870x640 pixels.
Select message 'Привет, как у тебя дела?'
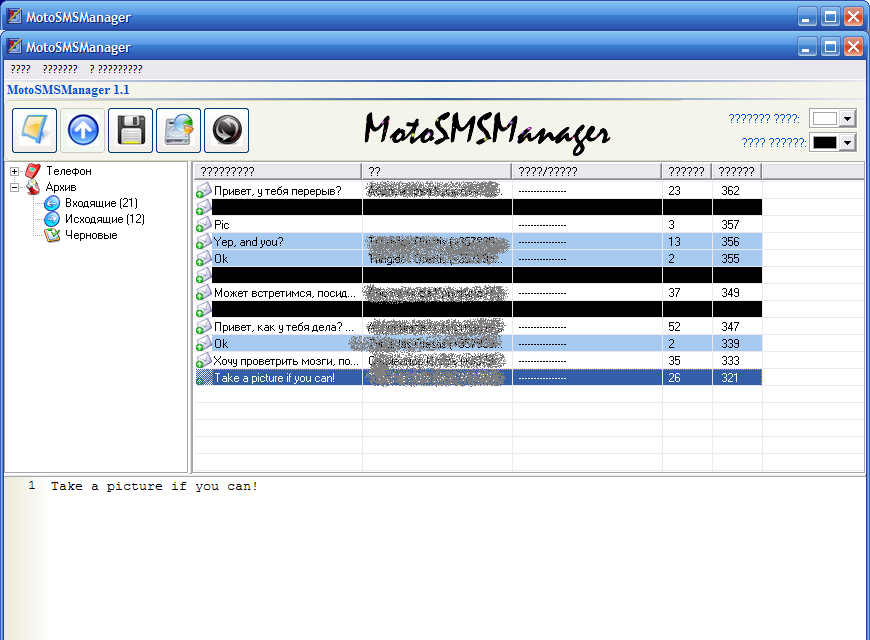478,326
